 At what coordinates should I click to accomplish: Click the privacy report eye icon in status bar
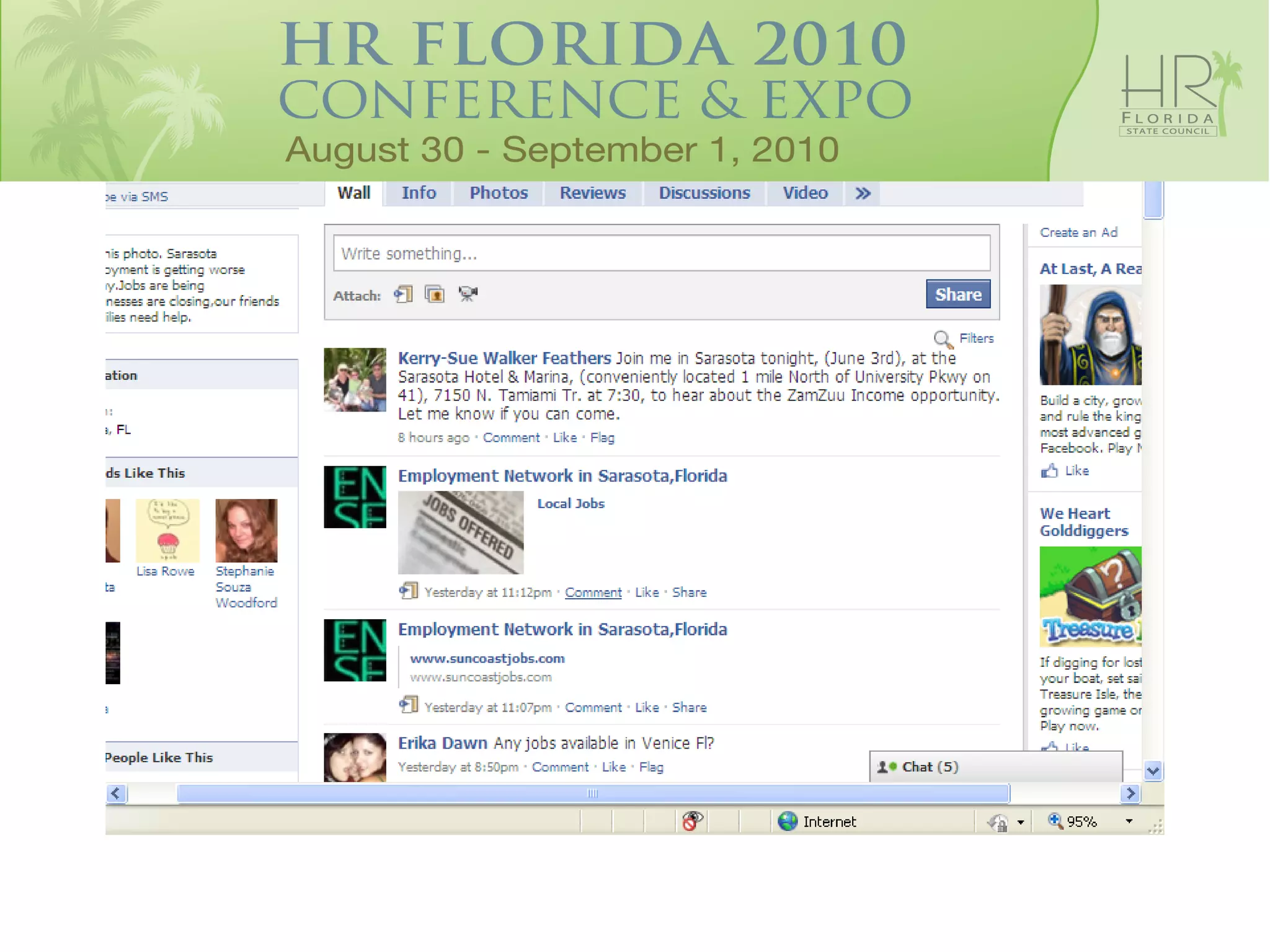692,821
